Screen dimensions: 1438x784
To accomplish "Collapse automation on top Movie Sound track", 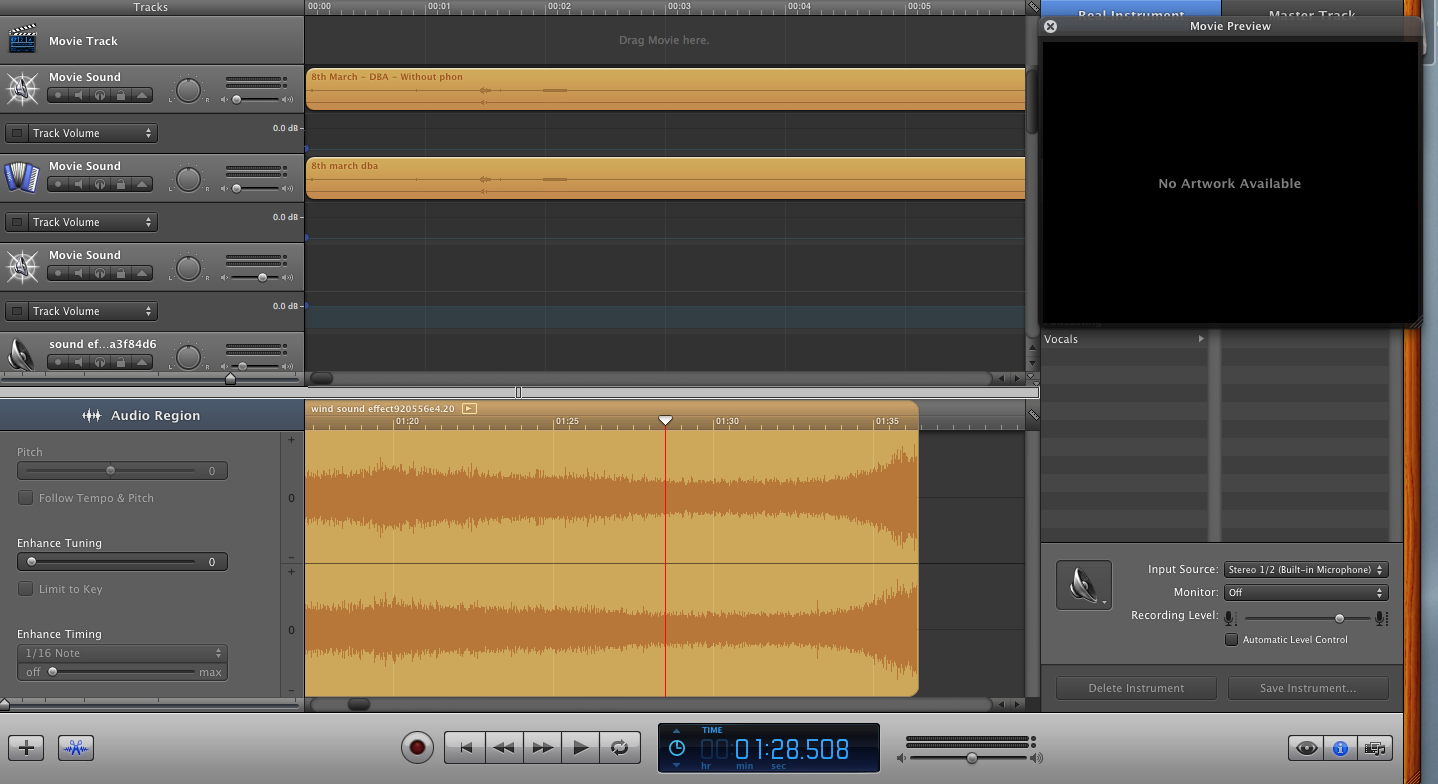I will point(142,95).
